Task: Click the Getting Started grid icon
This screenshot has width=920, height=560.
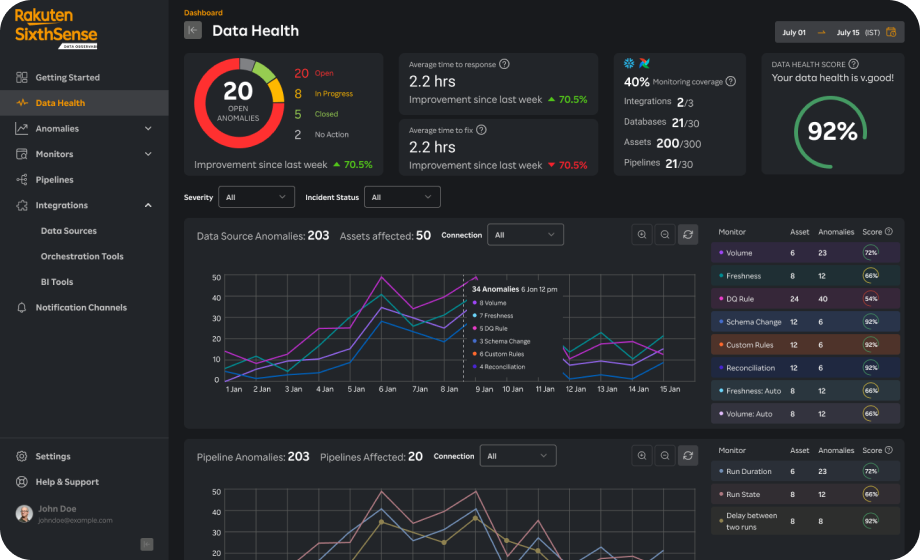Action: click(22, 77)
